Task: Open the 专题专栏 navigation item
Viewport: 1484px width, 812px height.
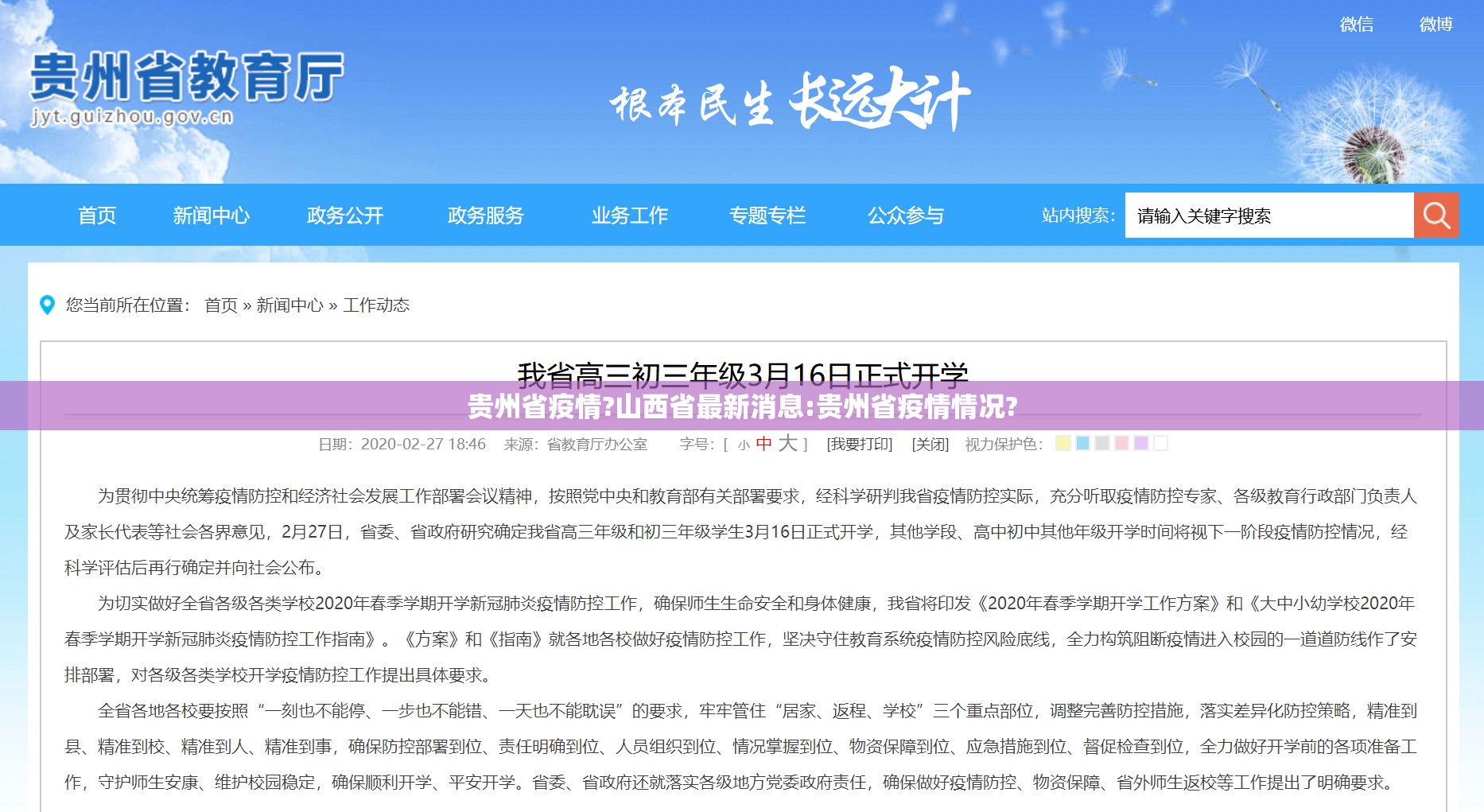Action: 767,216
